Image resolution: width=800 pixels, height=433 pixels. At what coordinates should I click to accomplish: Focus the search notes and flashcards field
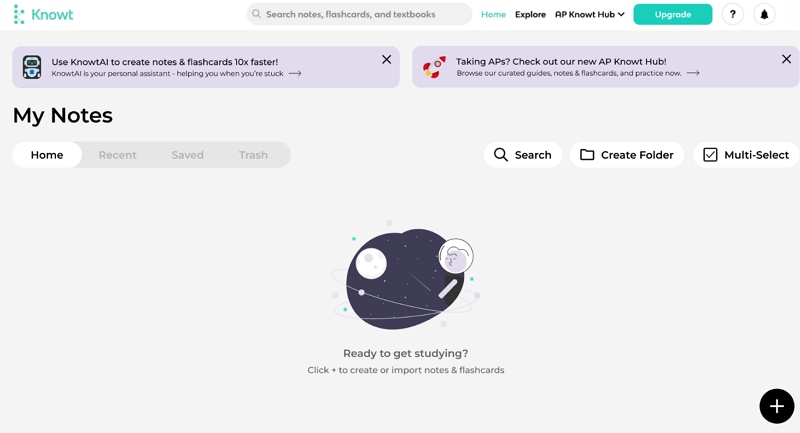tap(360, 14)
